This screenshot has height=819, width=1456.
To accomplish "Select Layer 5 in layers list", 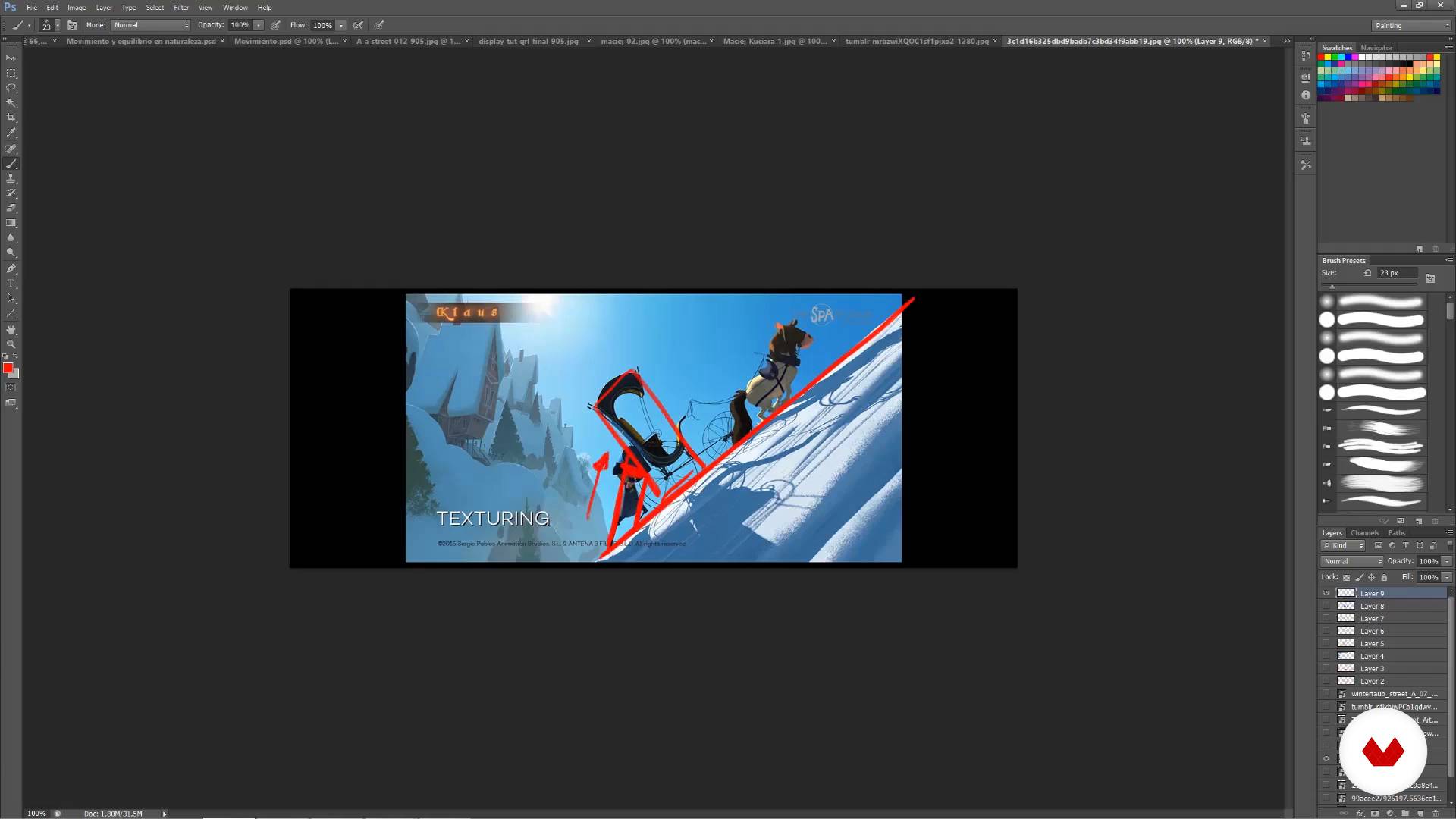I will [1383, 643].
